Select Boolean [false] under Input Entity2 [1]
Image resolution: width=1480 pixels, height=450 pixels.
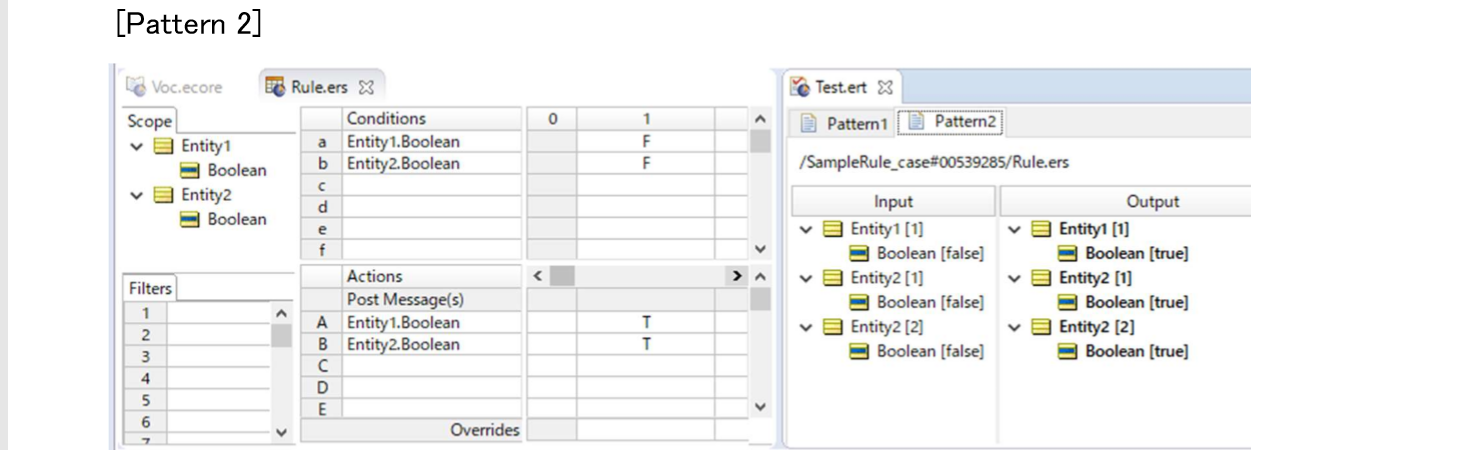click(x=930, y=302)
